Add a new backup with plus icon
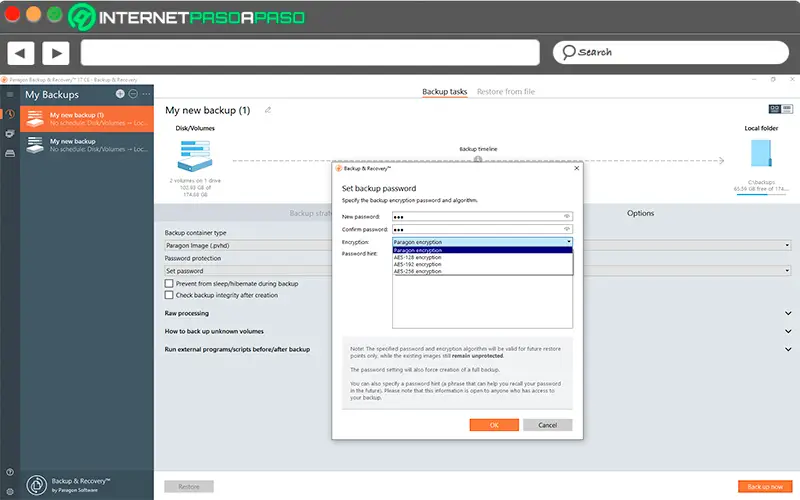Viewport: 800px width, 500px height. pyautogui.click(x=120, y=94)
